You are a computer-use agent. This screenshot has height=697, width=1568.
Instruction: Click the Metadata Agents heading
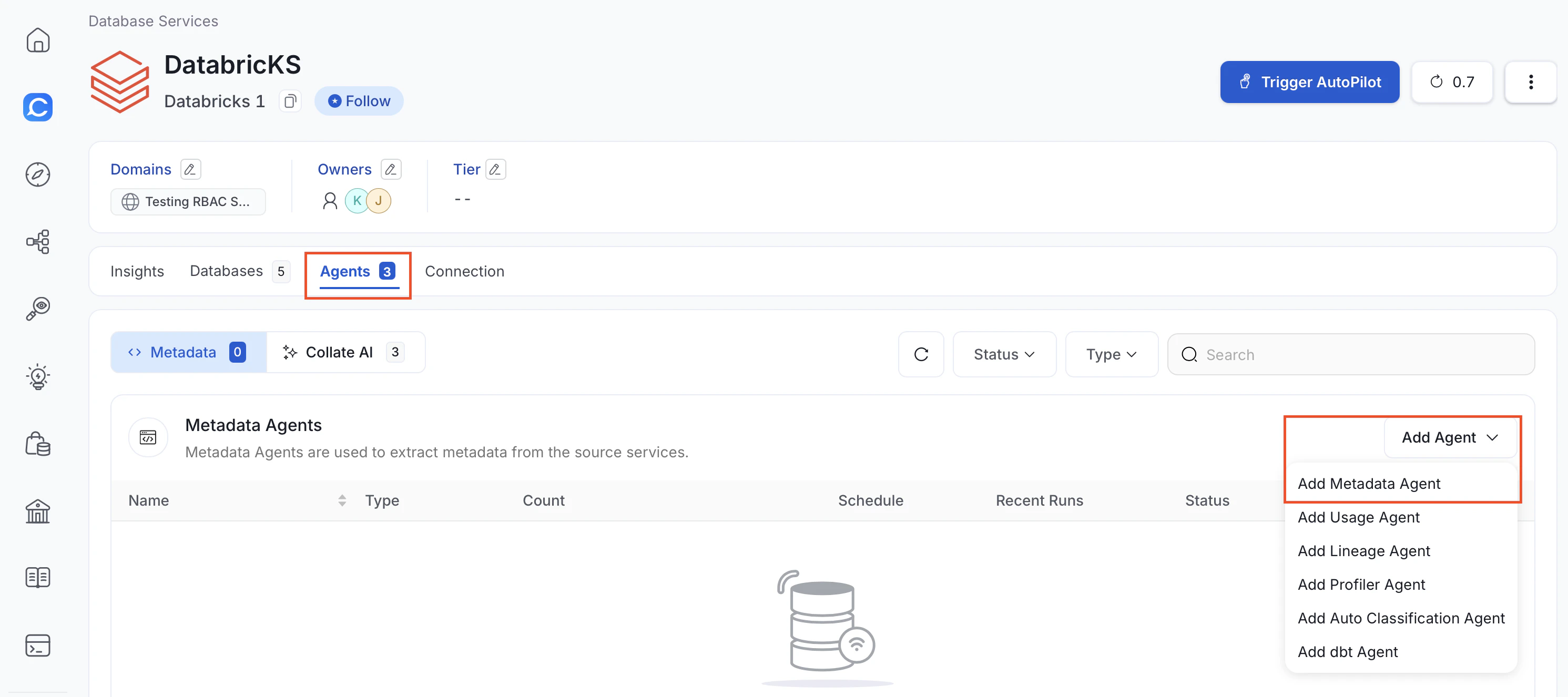(253, 425)
